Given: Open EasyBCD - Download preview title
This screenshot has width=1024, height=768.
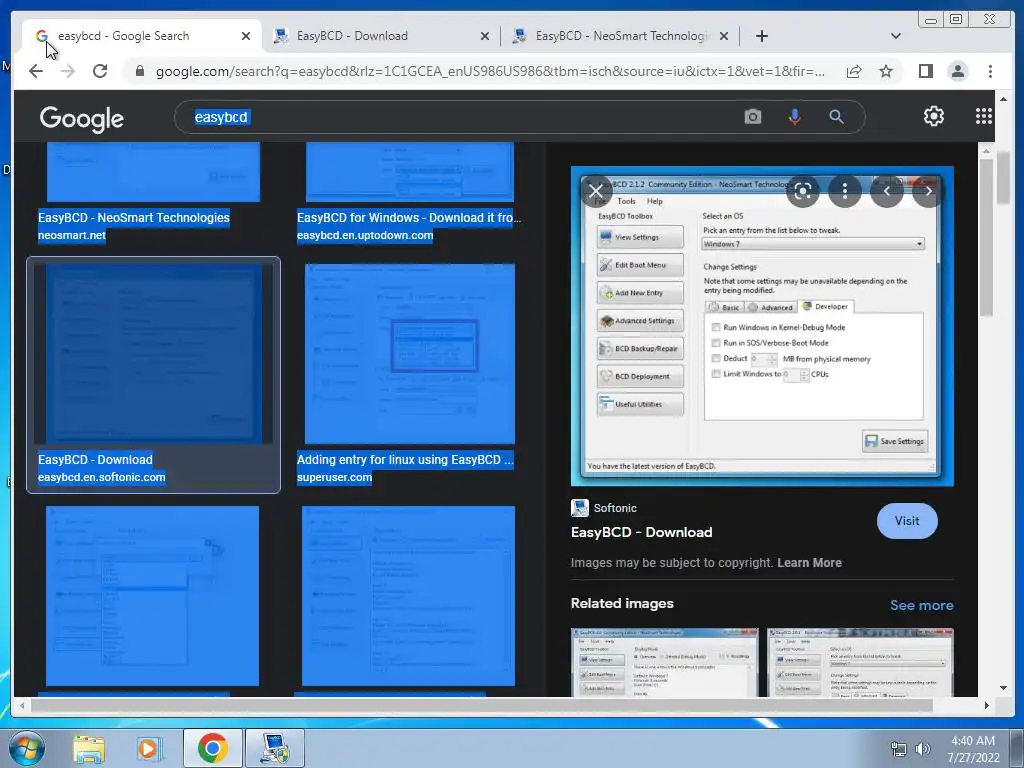Looking at the screenshot, I should 641,532.
